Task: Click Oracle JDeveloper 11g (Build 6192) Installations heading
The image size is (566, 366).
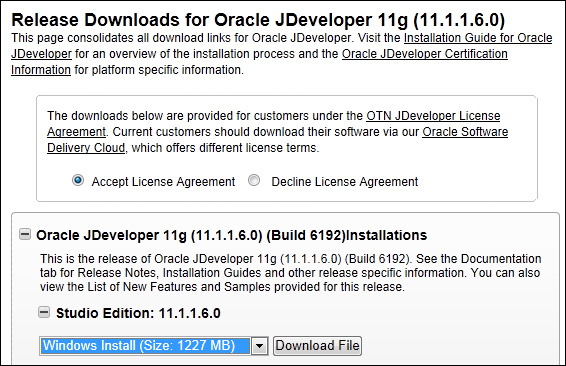Action: [231, 235]
